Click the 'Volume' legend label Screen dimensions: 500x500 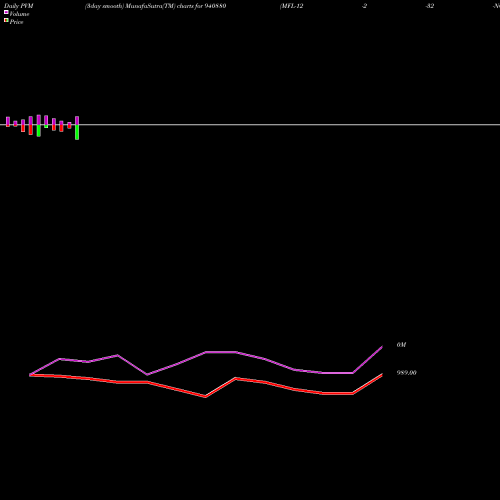pyautogui.click(x=19, y=14)
